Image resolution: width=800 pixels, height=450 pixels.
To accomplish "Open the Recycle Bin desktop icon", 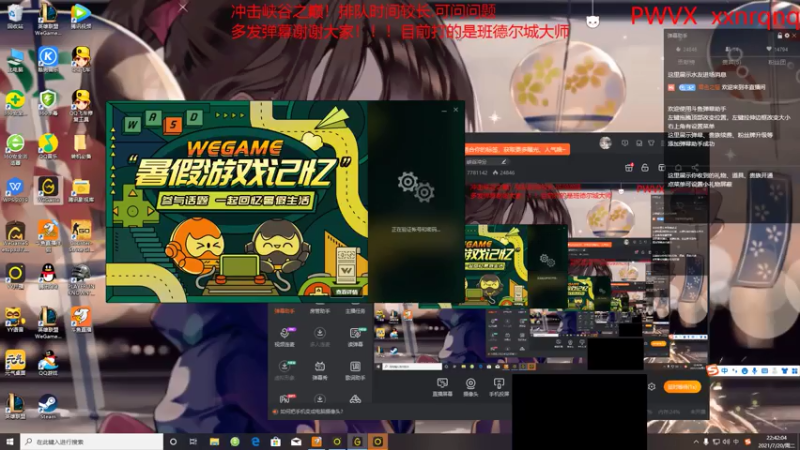I will [x=15, y=16].
